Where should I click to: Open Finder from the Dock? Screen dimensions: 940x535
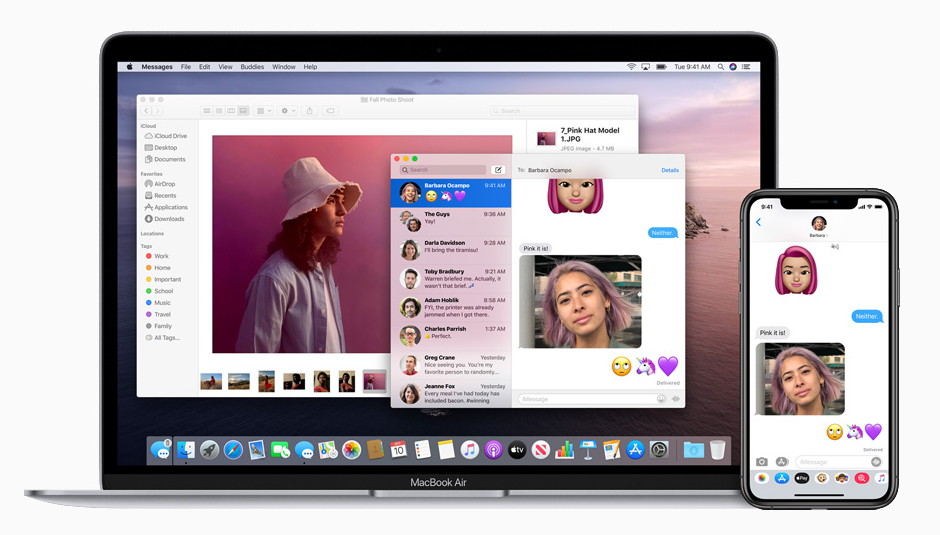(x=186, y=449)
